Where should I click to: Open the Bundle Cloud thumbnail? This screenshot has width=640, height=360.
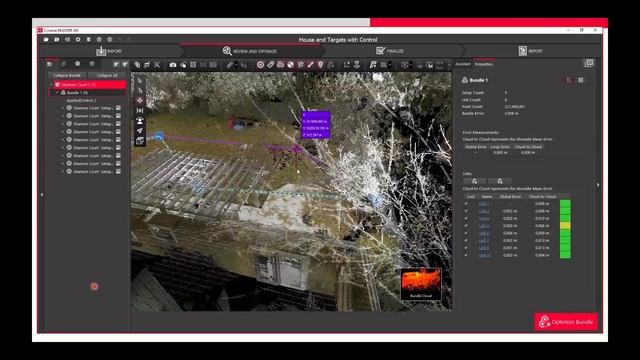421,284
